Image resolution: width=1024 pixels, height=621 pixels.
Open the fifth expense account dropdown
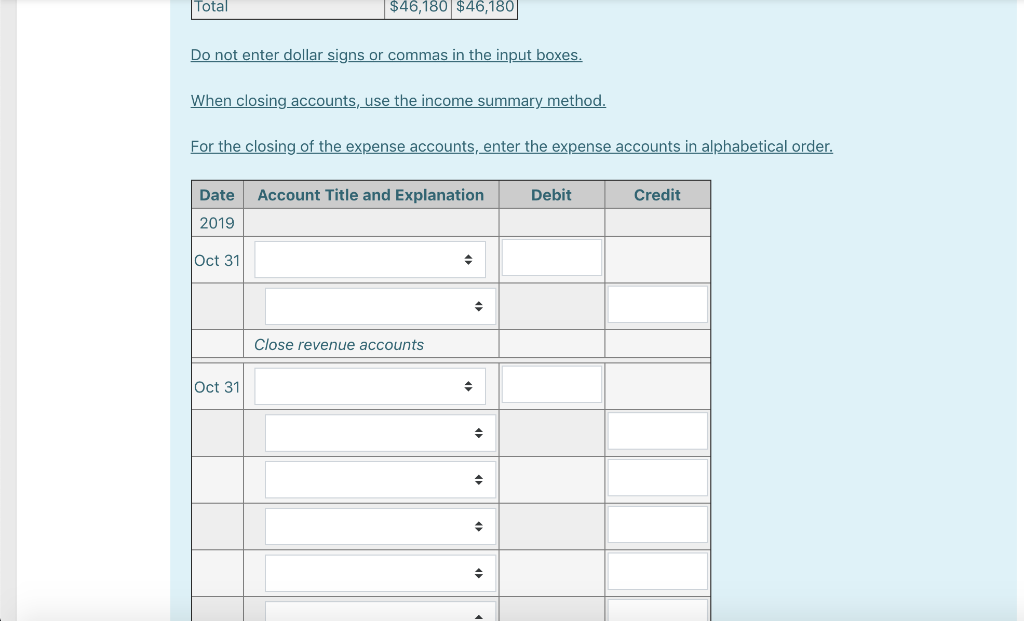[x=380, y=572]
